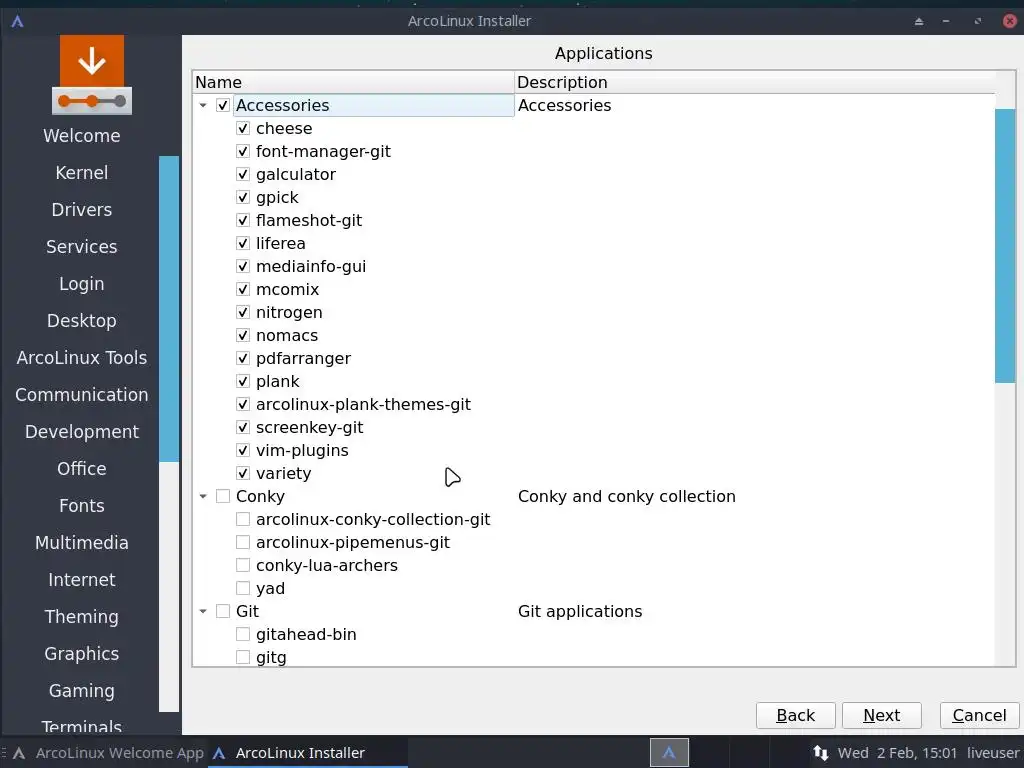Collapse the Git tree group

click(203, 611)
